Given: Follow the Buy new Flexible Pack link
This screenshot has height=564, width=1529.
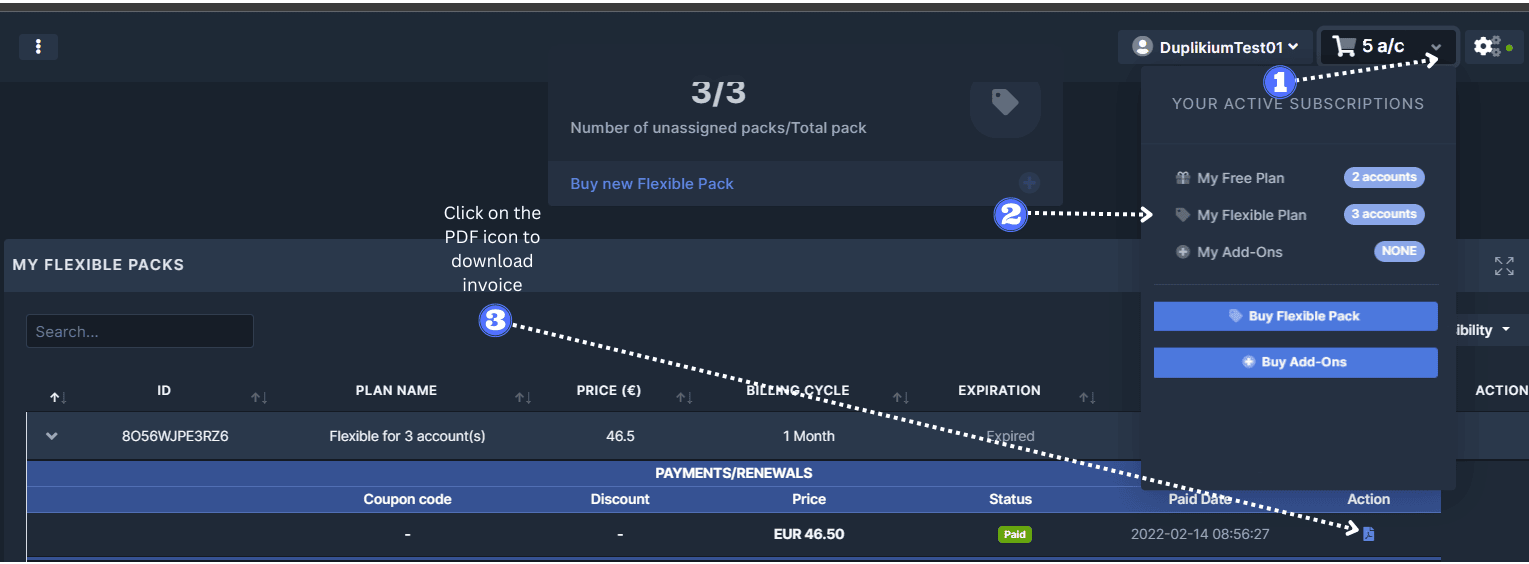Looking at the screenshot, I should (x=652, y=184).
